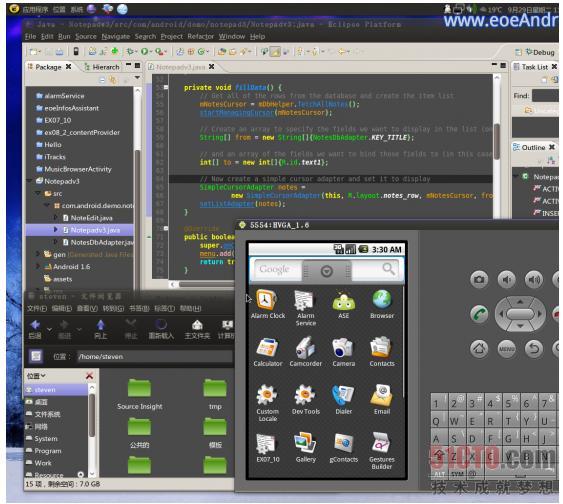Expand gen folder in Package Explorer
The height and width of the screenshot is (504, 563).
coord(38,254)
